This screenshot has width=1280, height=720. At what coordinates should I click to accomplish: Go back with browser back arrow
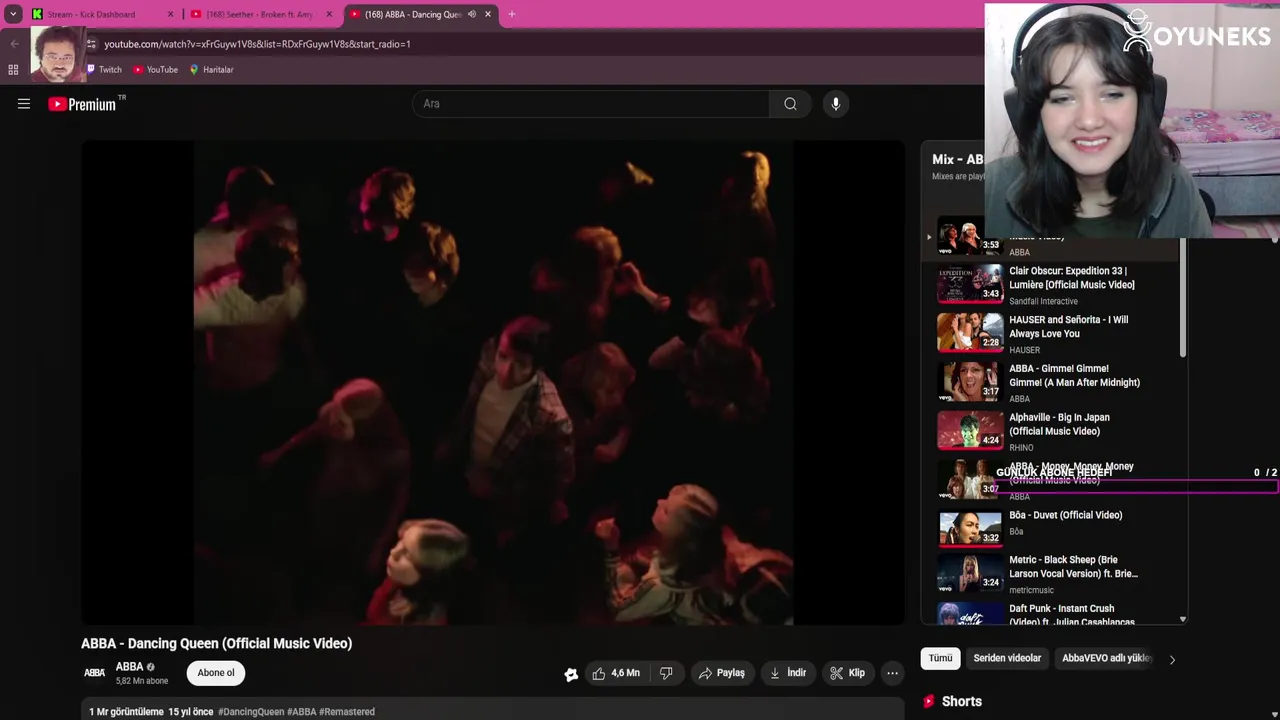pyautogui.click(x=14, y=44)
